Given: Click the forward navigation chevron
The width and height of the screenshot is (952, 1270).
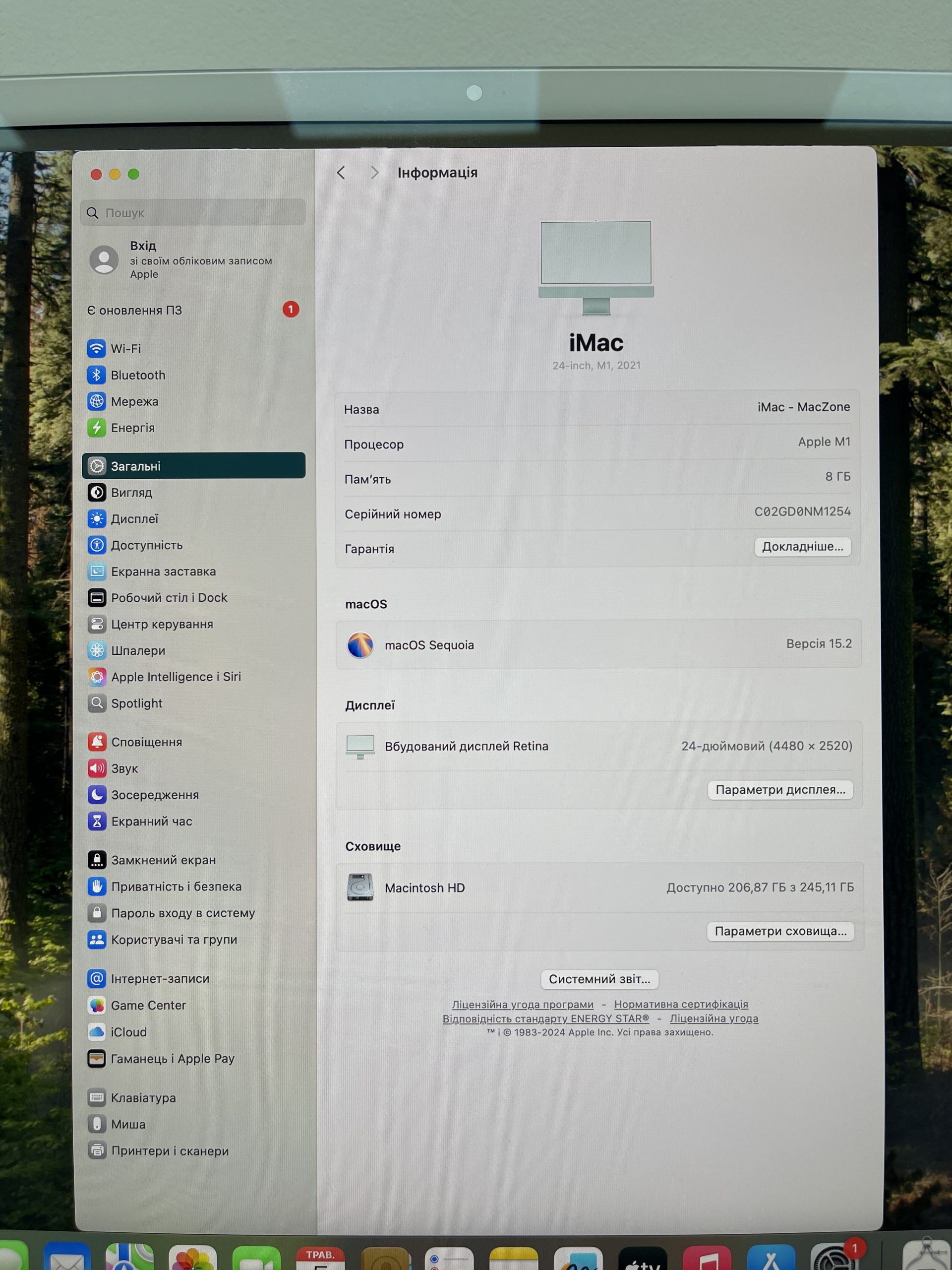Looking at the screenshot, I should point(375,173).
